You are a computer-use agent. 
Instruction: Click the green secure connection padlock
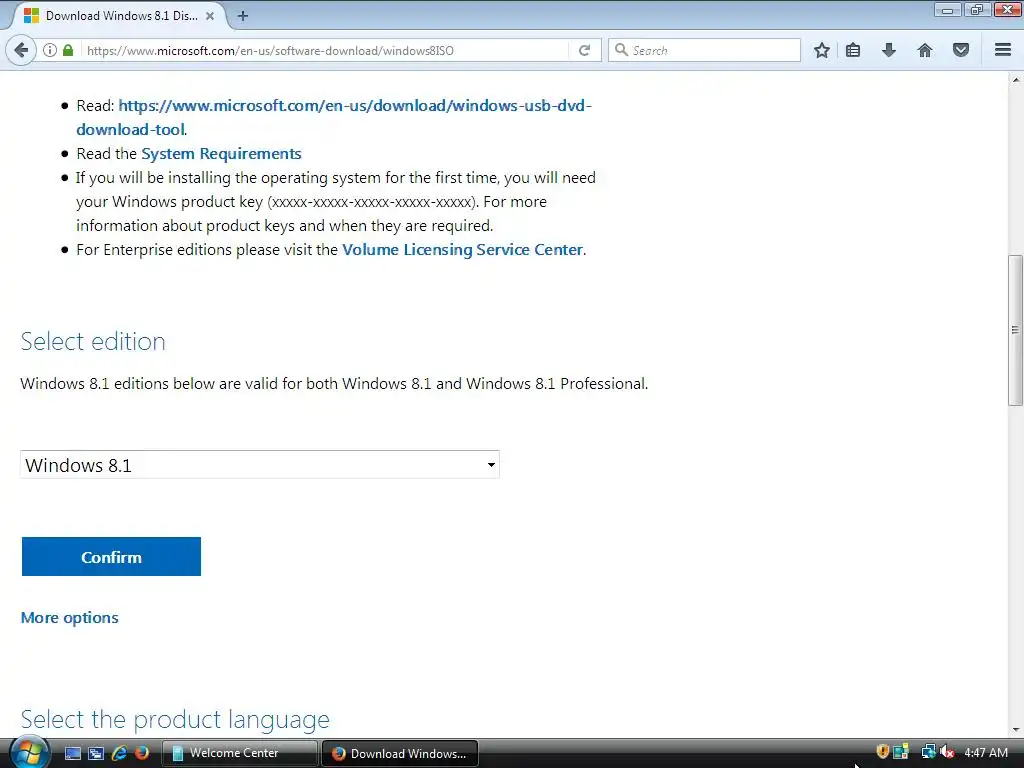pyautogui.click(x=68, y=50)
